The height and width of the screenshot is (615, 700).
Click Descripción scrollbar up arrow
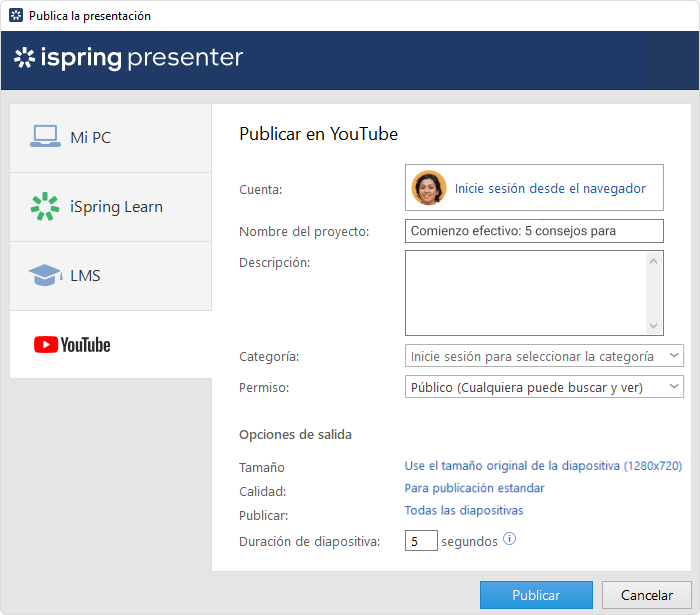654,262
